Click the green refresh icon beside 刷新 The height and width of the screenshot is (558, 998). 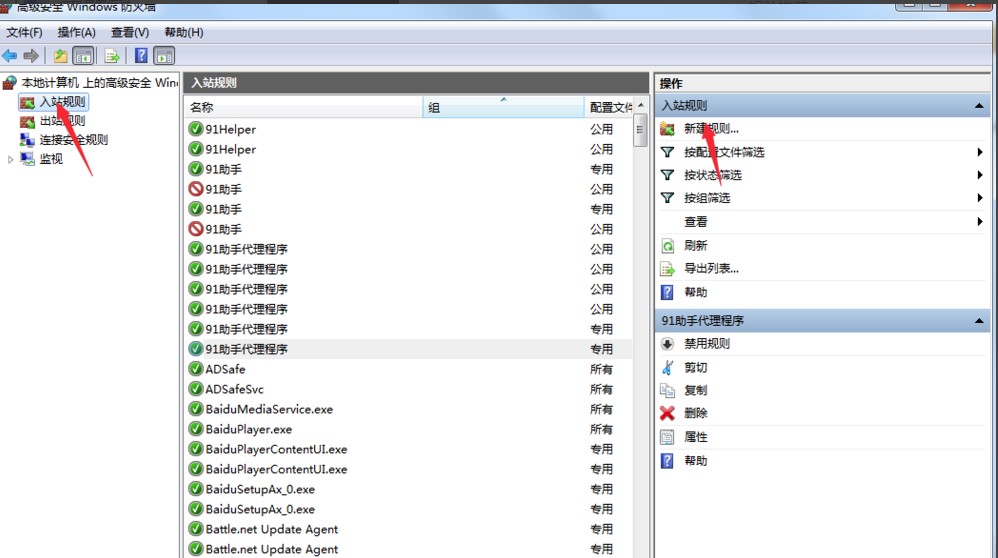(x=667, y=246)
